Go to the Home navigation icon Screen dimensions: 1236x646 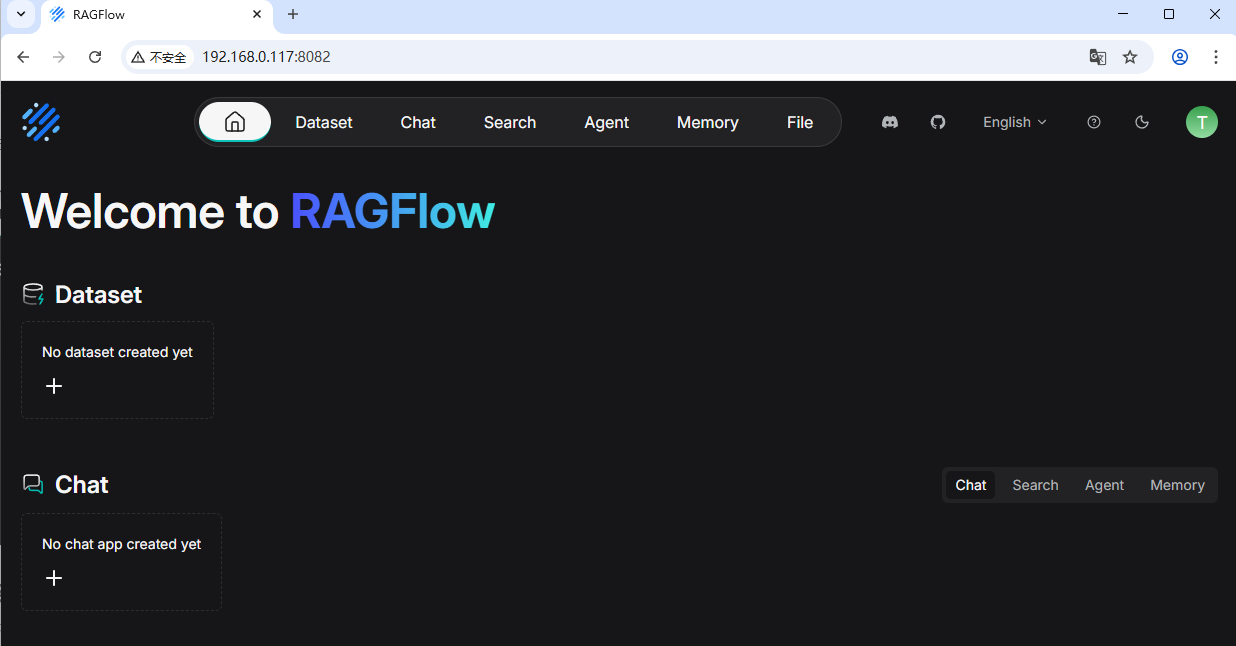pyautogui.click(x=235, y=122)
